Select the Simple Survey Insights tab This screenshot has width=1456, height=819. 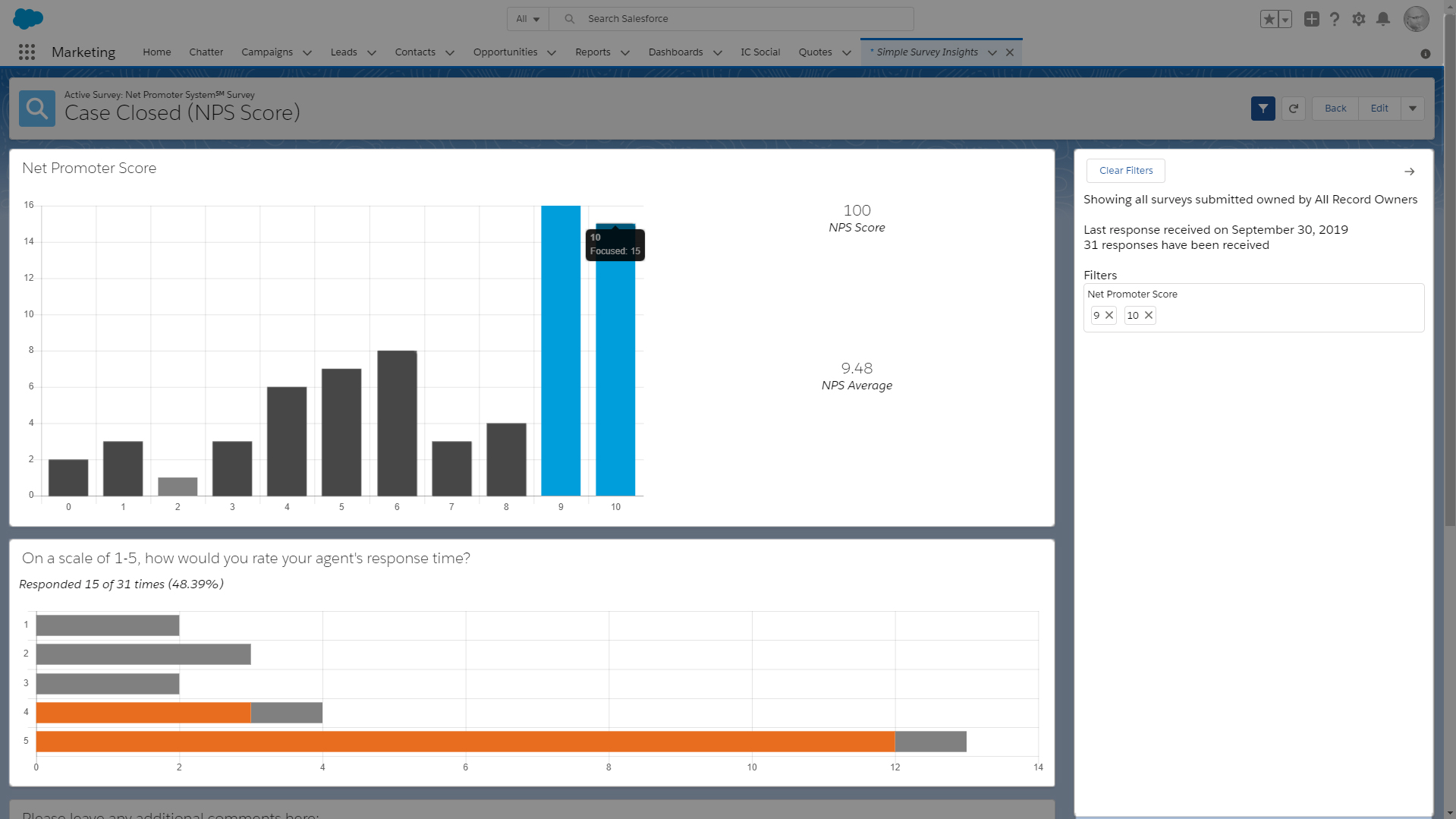click(x=927, y=52)
